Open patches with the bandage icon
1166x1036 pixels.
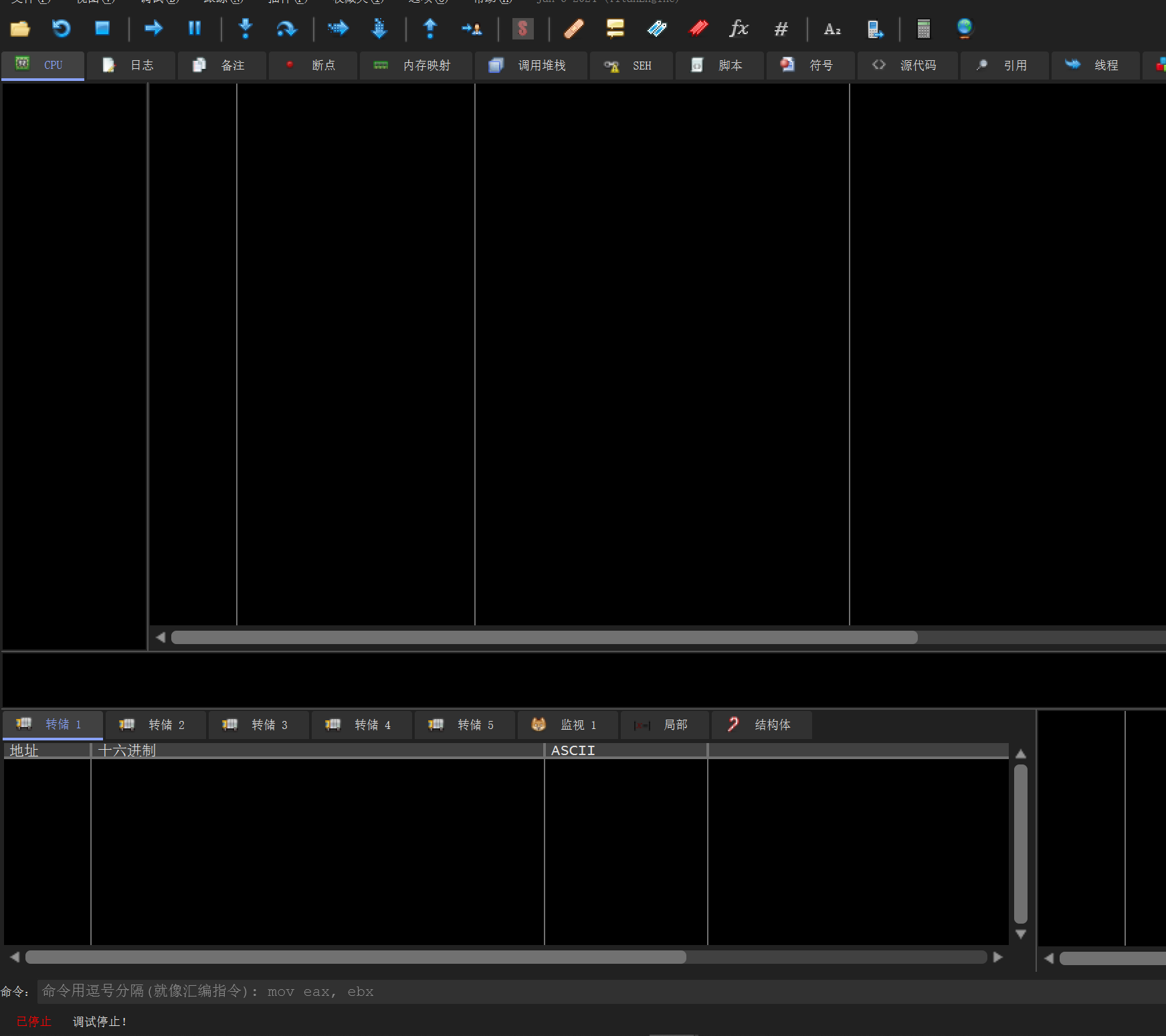click(574, 29)
